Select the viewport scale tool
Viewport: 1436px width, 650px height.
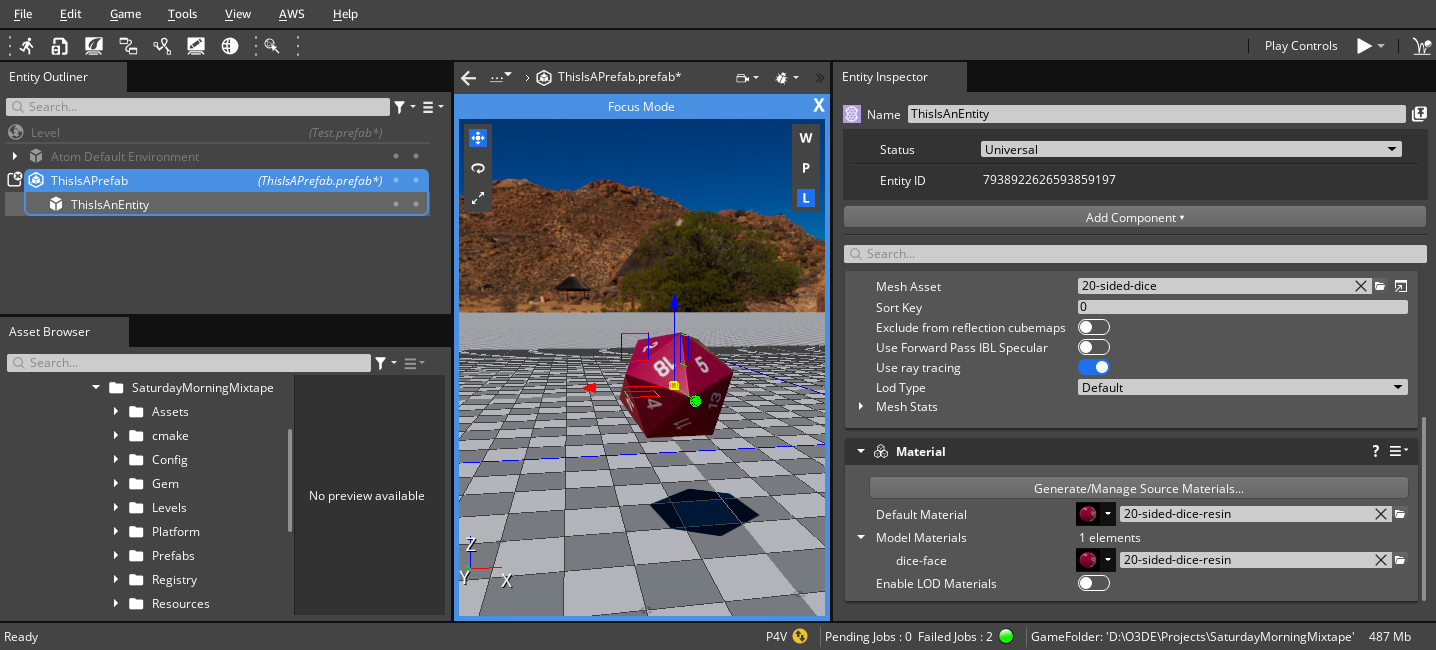[x=478, y=199]
